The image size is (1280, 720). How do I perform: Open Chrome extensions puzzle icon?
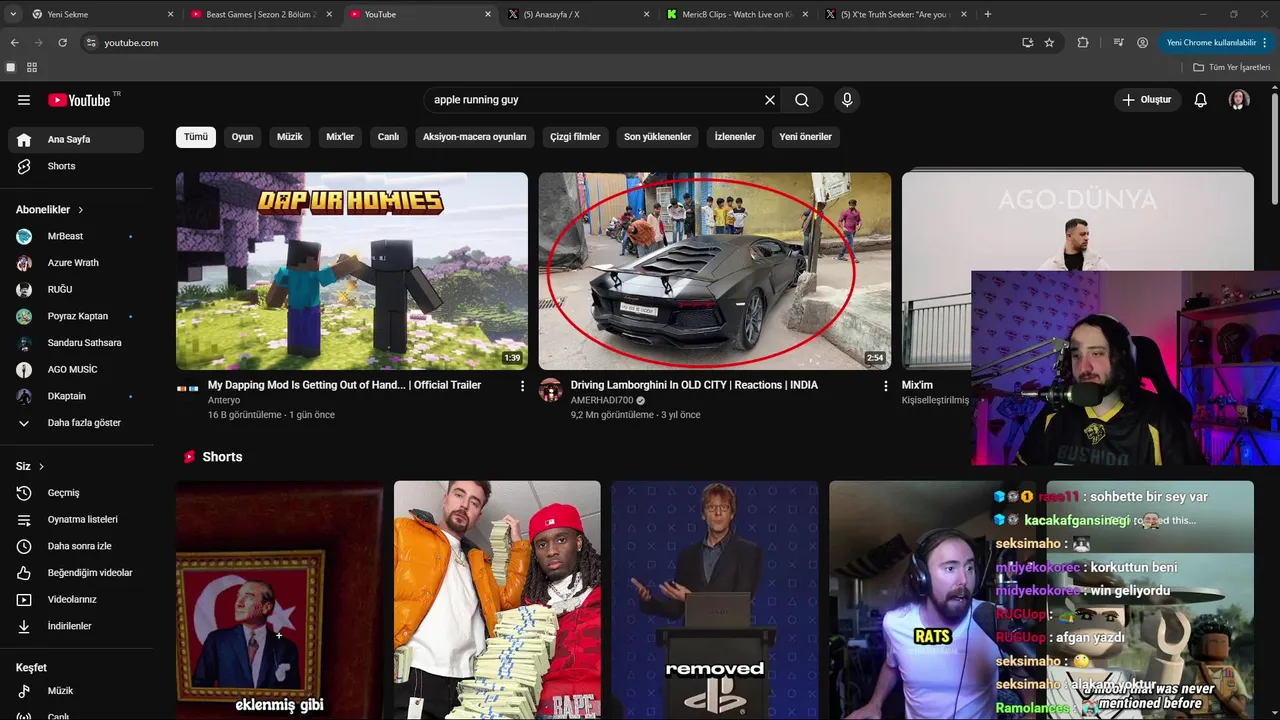coord(1083,43)
